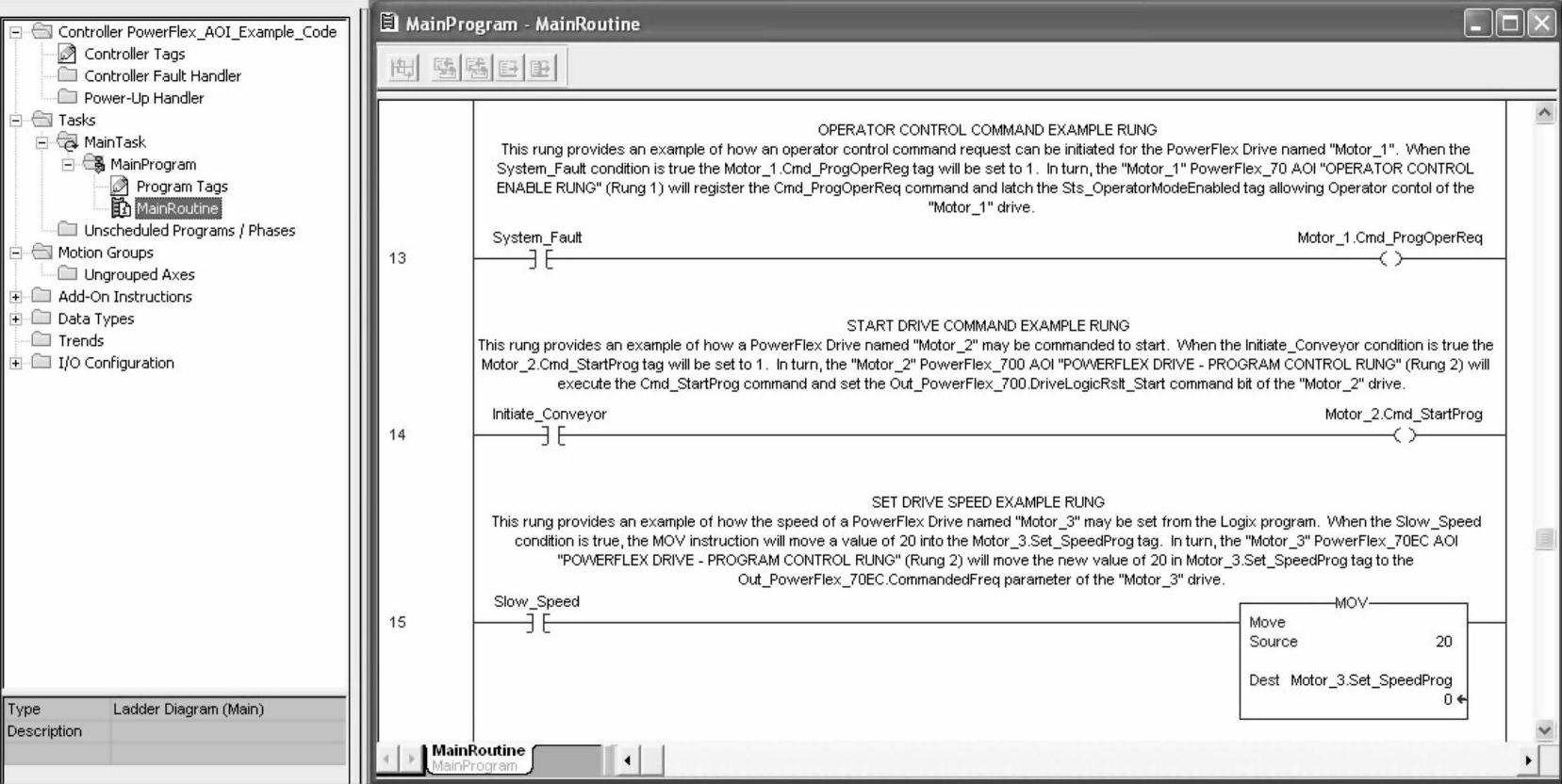The image size is (1562, 784).
Task: Click the Controller Tags pencil icon
Action: (x=67, y=54)
